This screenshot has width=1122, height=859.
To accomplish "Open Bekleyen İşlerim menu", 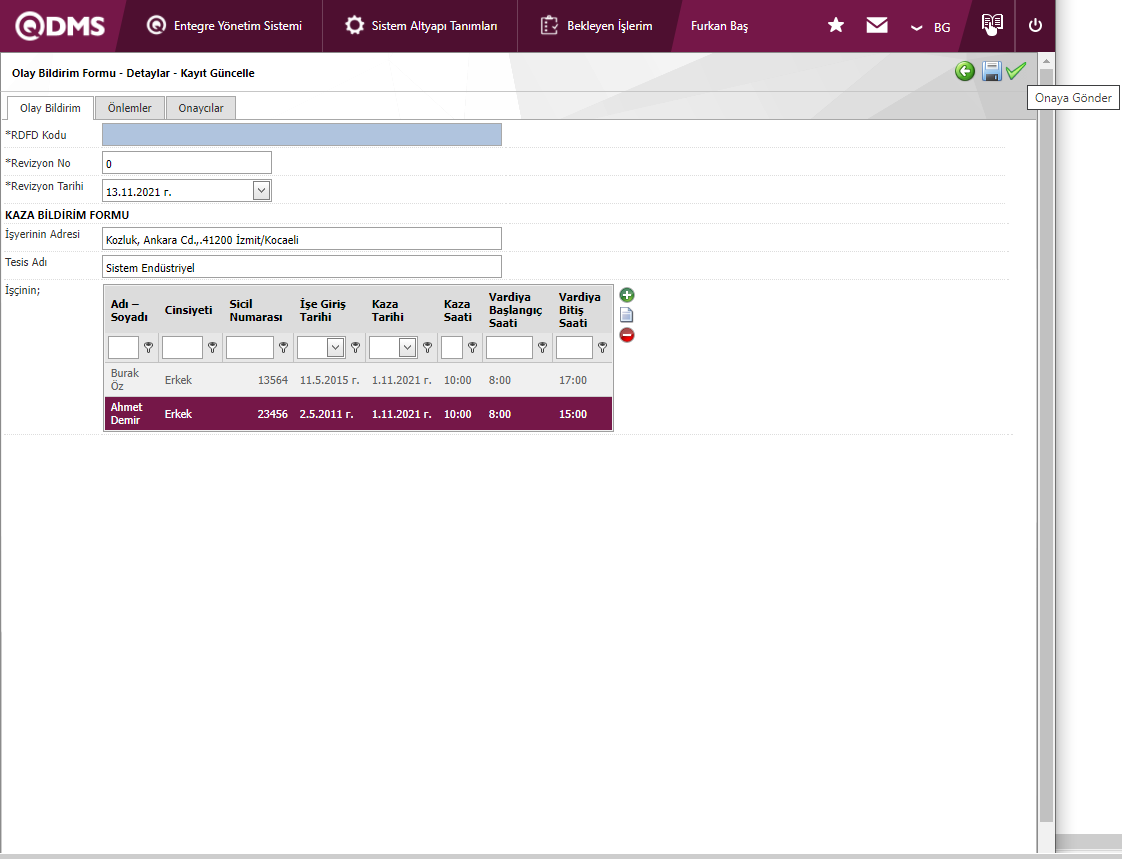I will 596,26.
